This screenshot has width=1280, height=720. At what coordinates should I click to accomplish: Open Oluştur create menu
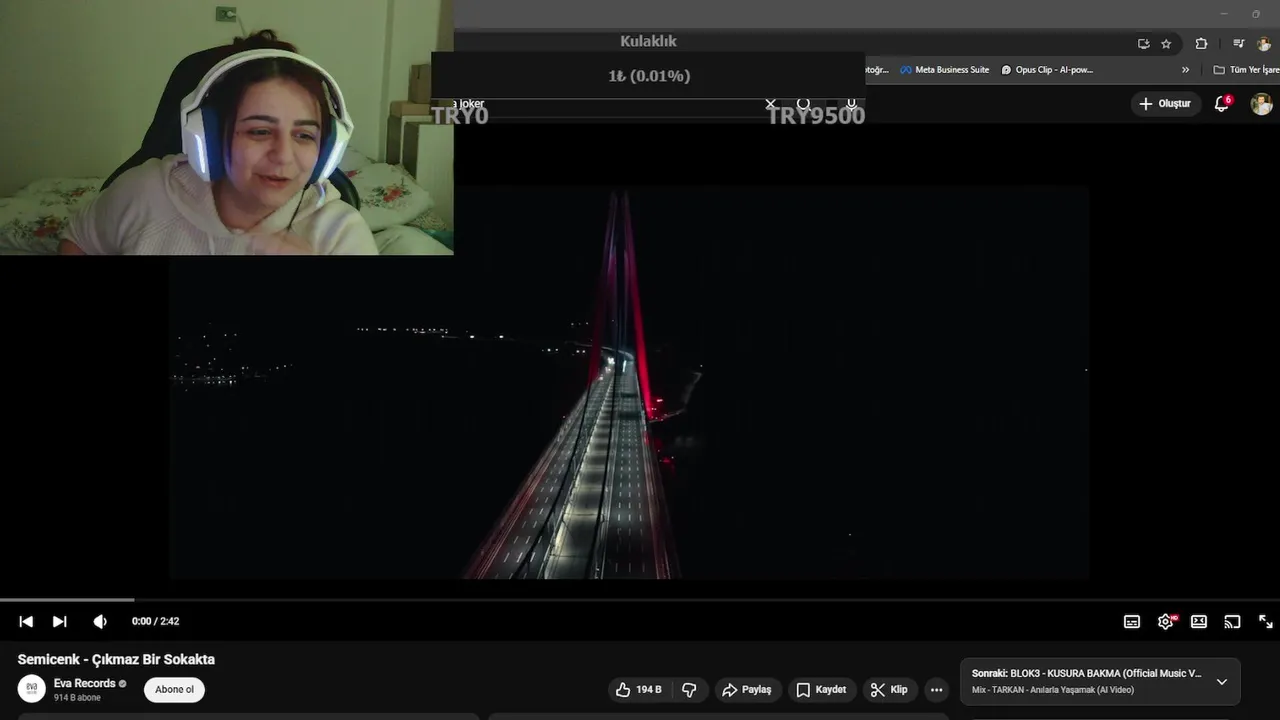coord(1165,103)
